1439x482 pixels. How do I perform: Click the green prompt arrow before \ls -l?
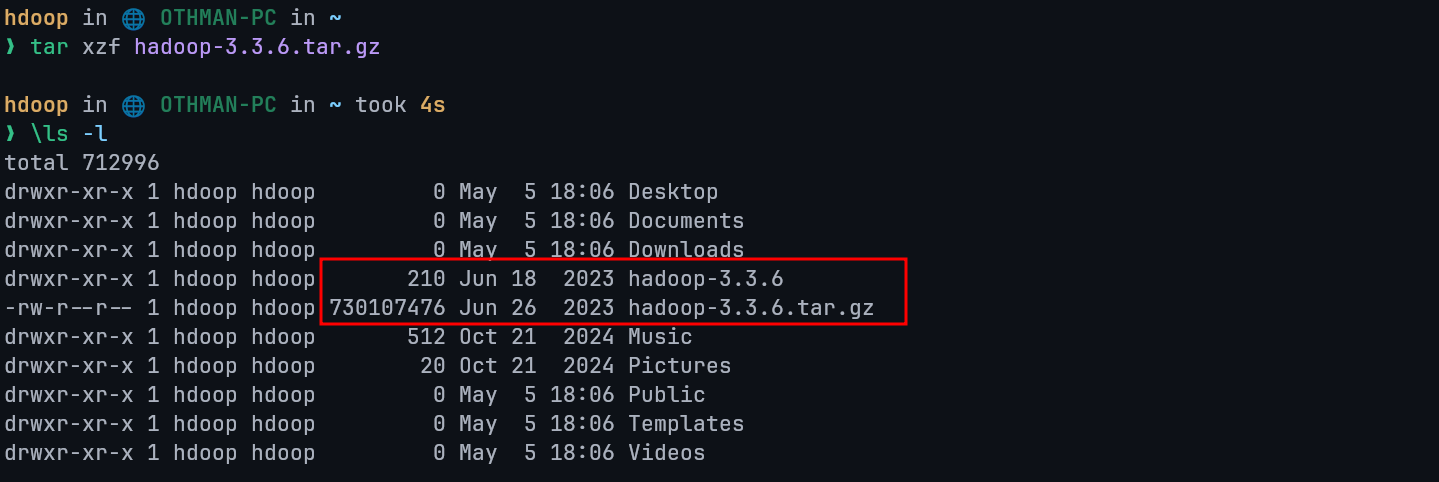pyautogui.click(x=11, y=134)
